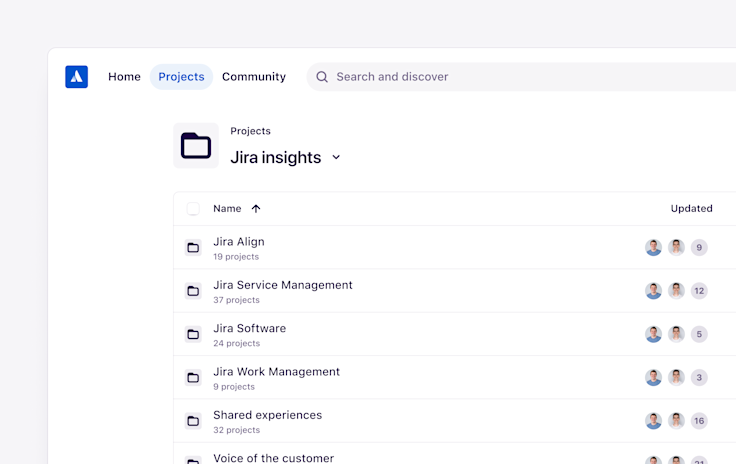736x464 pixels.
Task: Sort by the Name column header
Action: pos(227,208)
